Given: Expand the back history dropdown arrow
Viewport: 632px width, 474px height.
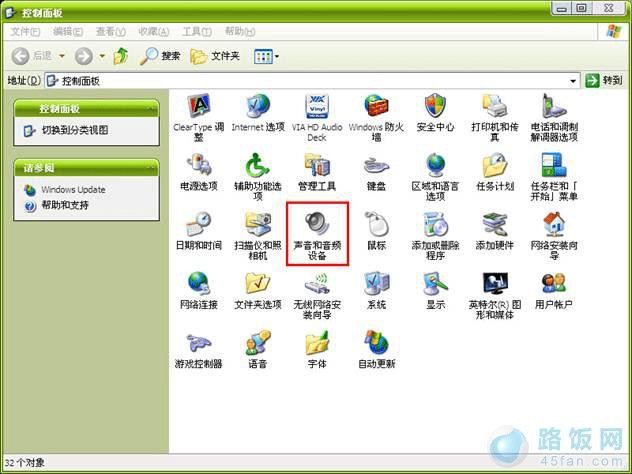Looking at the screenshot, I should 62,56.
